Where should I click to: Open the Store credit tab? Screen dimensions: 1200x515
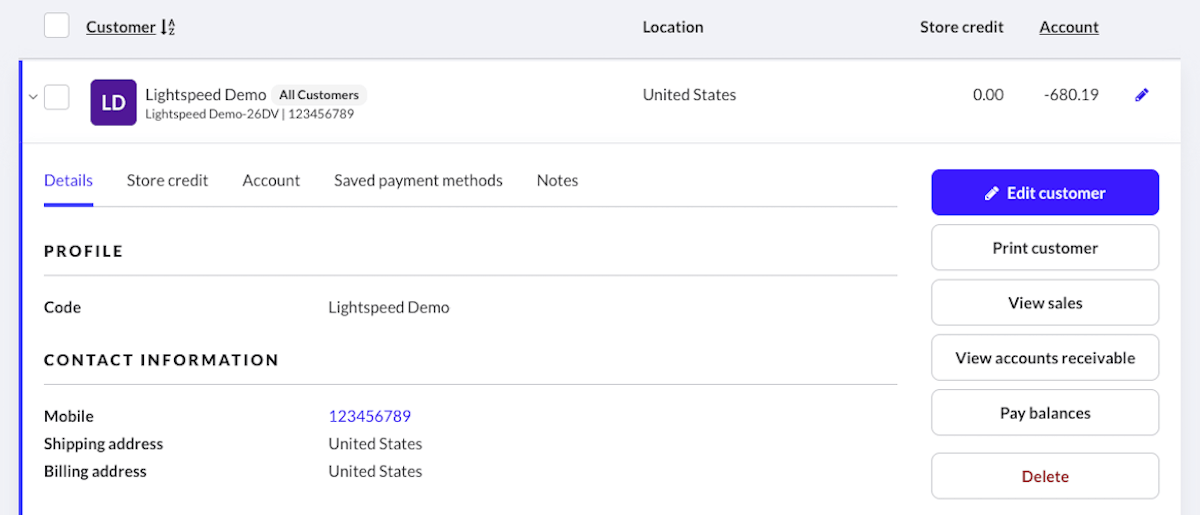point(167,181)
